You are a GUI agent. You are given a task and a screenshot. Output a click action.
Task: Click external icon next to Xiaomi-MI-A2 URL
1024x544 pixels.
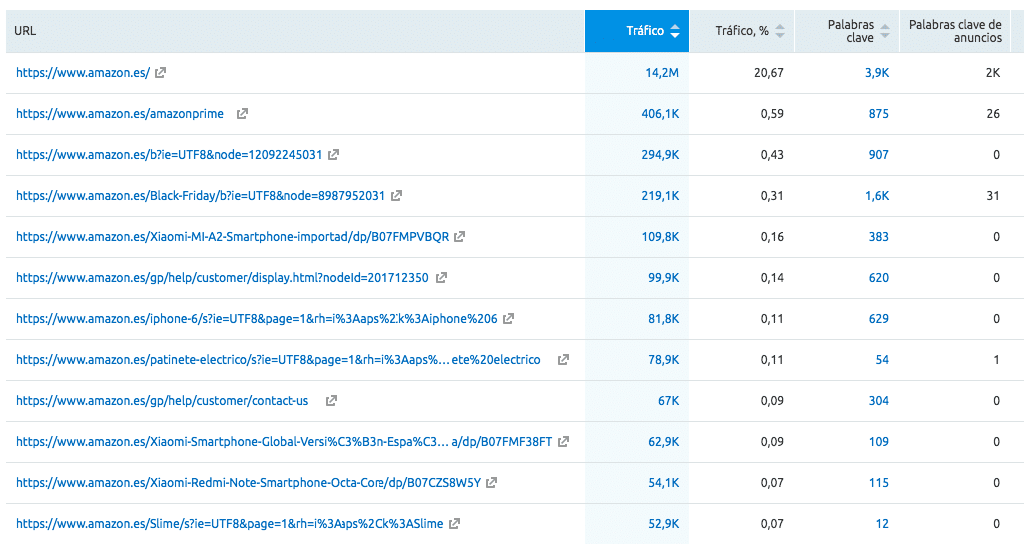pyautogui.click(x=460, y=236)
